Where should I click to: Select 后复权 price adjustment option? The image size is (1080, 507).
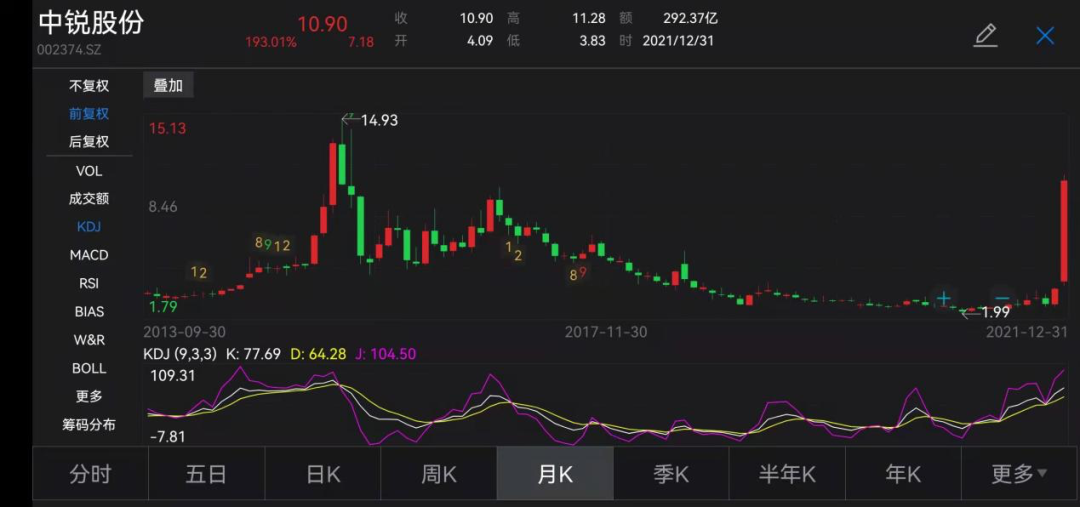(x=89, y=142)
